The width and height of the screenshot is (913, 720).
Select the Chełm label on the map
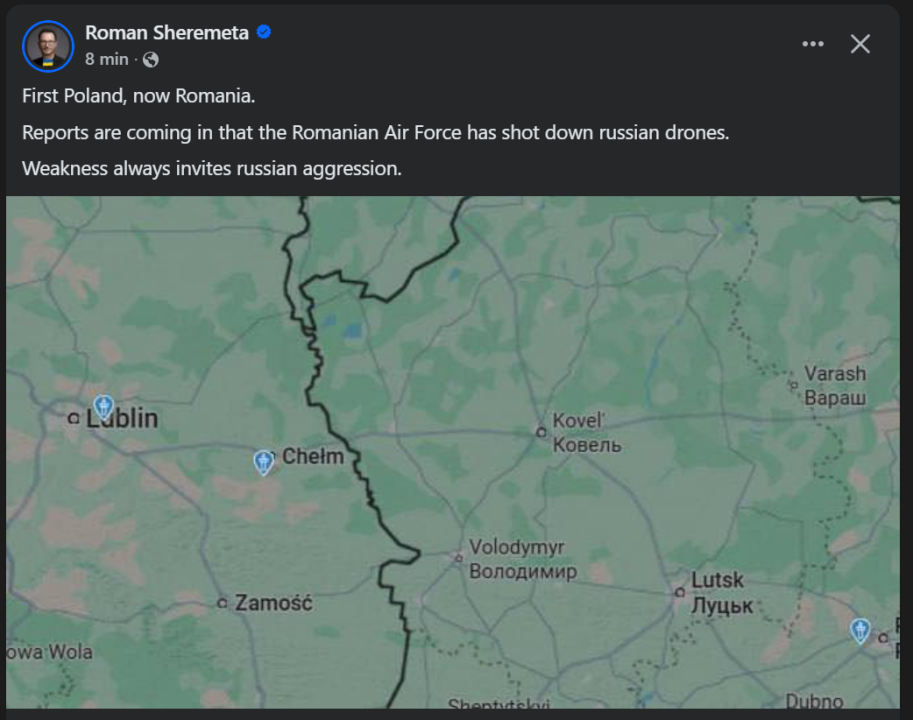(x=313, y=457)
